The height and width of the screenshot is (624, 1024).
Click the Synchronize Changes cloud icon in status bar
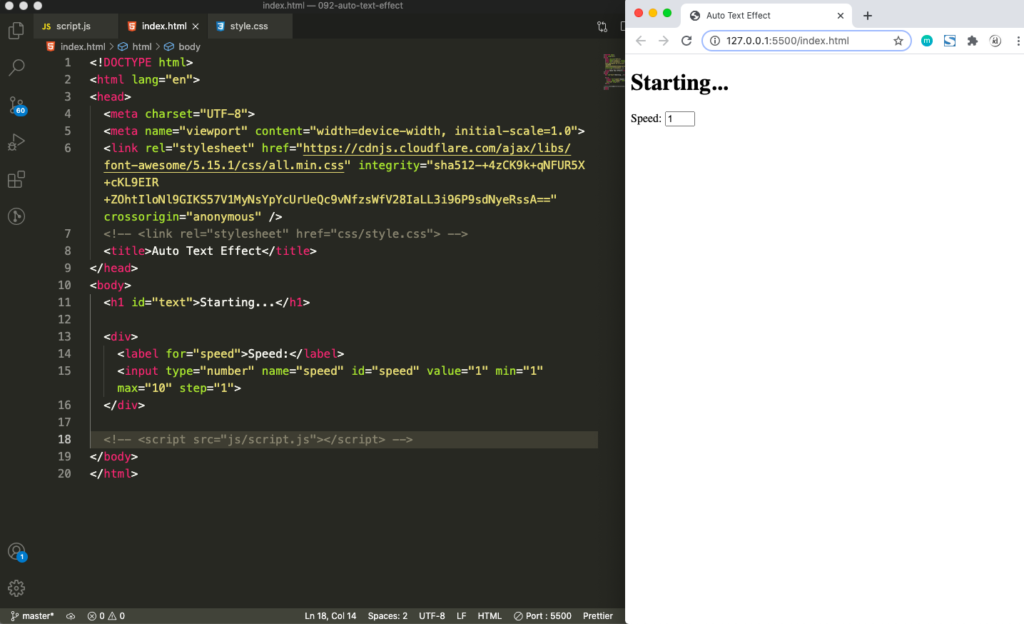pyautogui.click(x=71, y=616)
